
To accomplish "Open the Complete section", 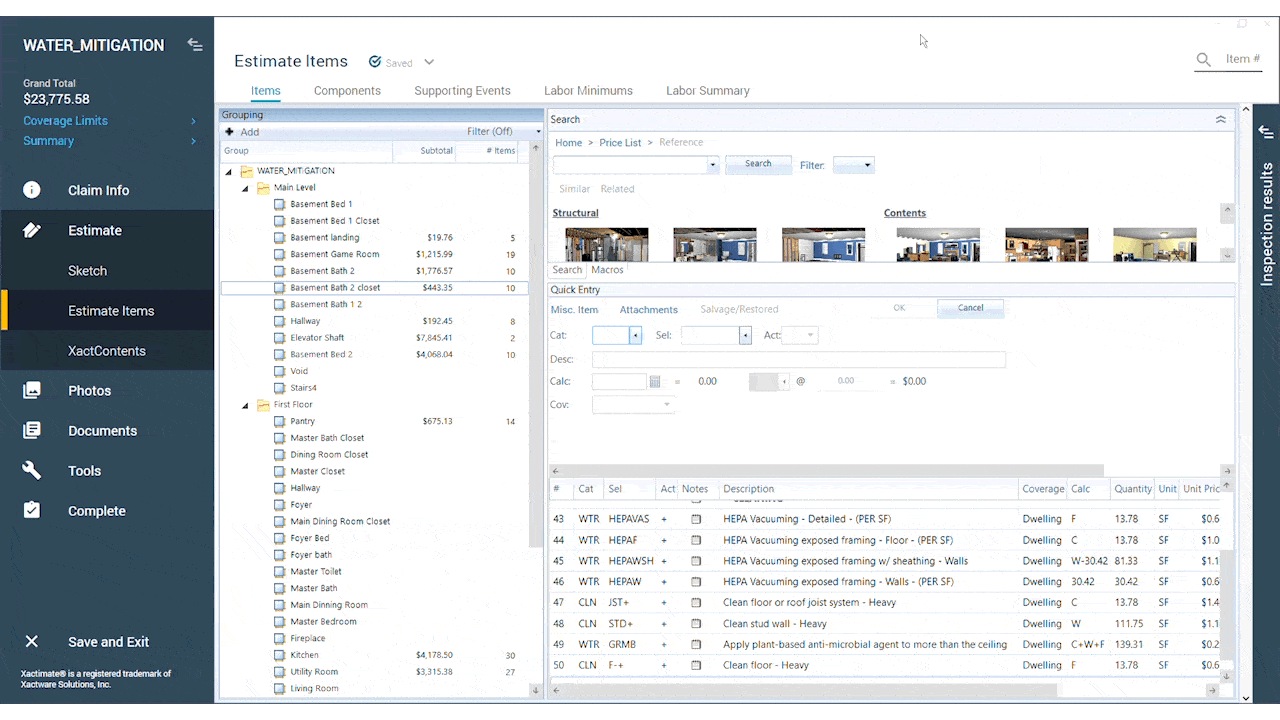I will tap(96, 511).
